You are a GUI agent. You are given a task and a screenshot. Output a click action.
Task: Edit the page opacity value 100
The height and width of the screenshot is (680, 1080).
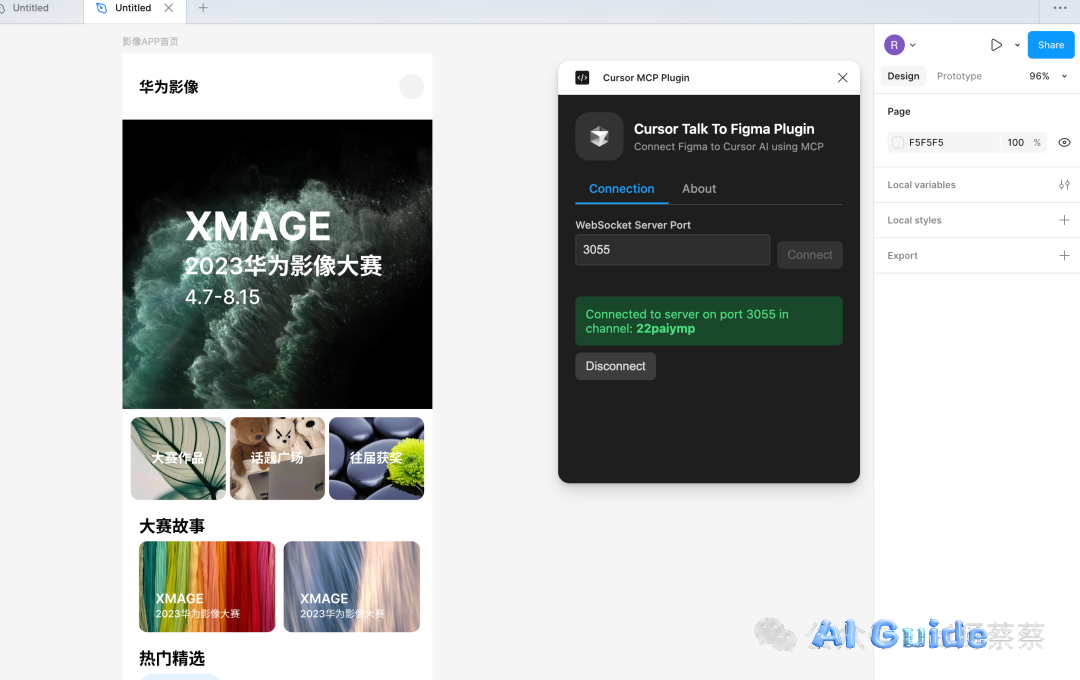tap(1015, 143)
